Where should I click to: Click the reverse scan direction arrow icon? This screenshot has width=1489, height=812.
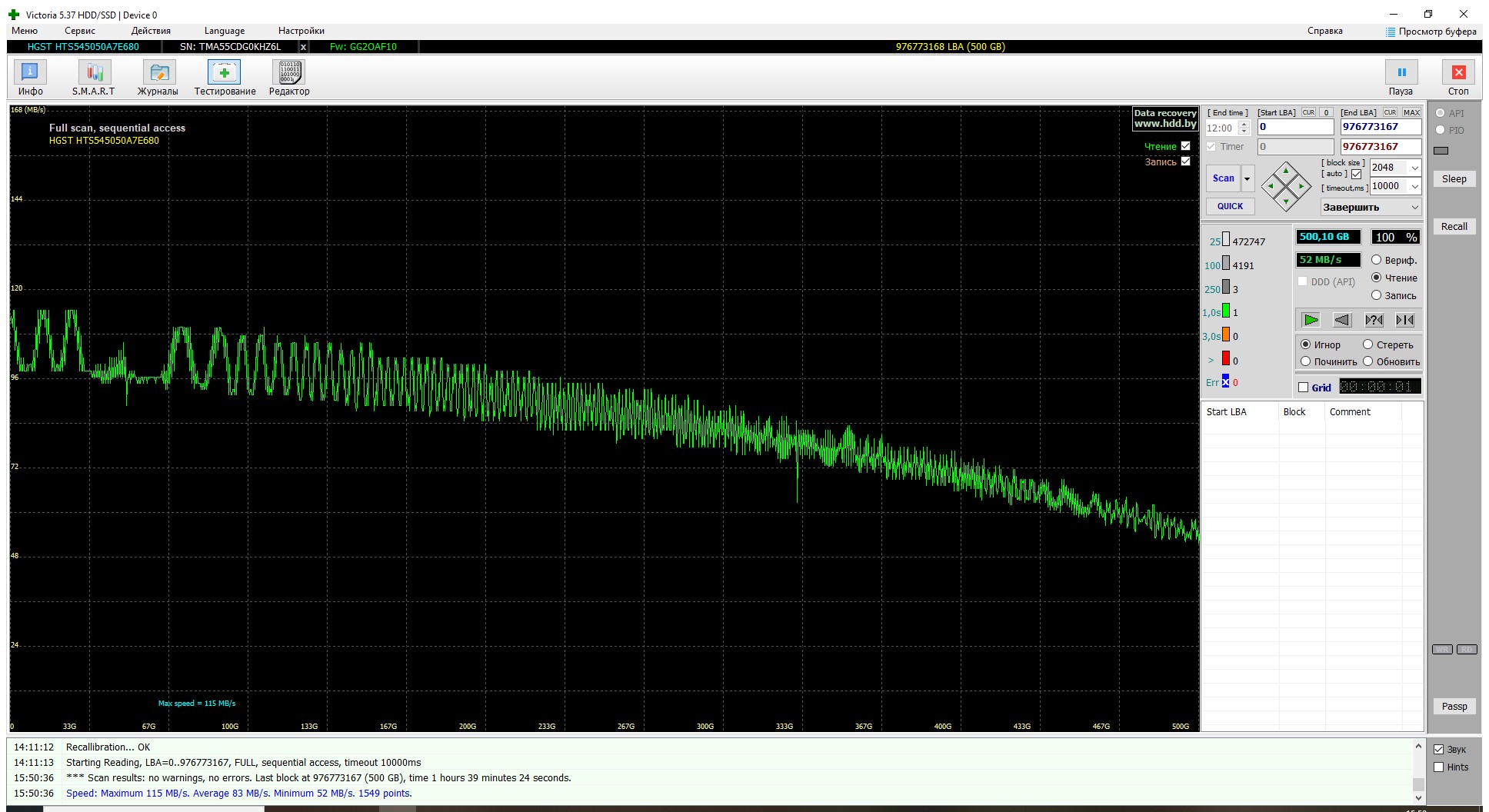click(1342, 320)
